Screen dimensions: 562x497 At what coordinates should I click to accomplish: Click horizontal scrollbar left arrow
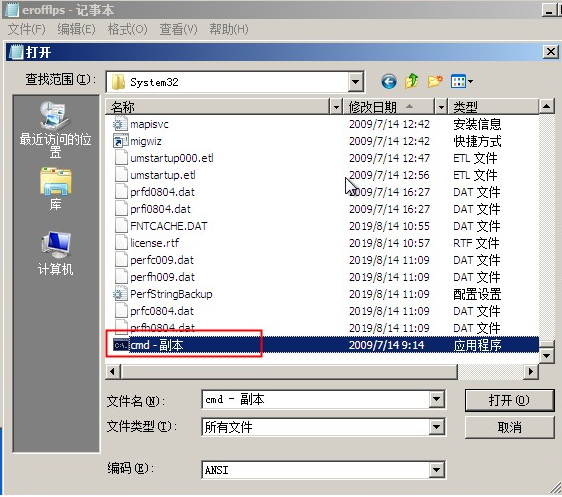[x=113, y=372]
